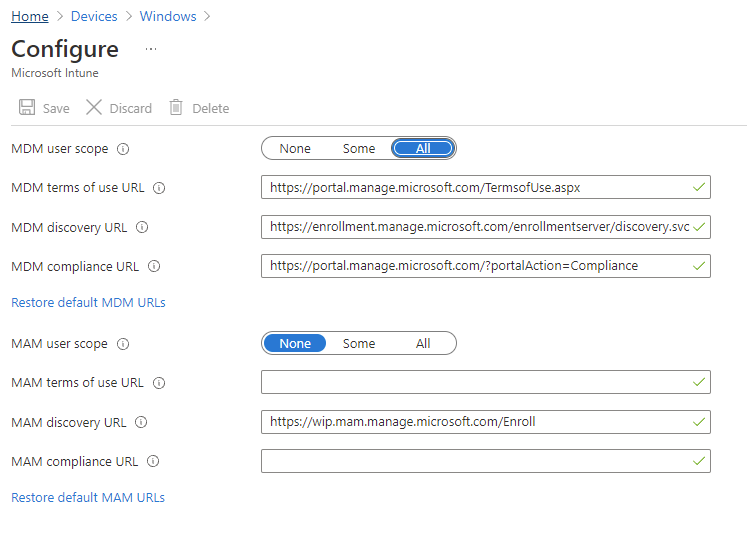The width and height of the screenshot is (747, 533).
Task: Go to Home breadcrumb
Action: [30, 16]
